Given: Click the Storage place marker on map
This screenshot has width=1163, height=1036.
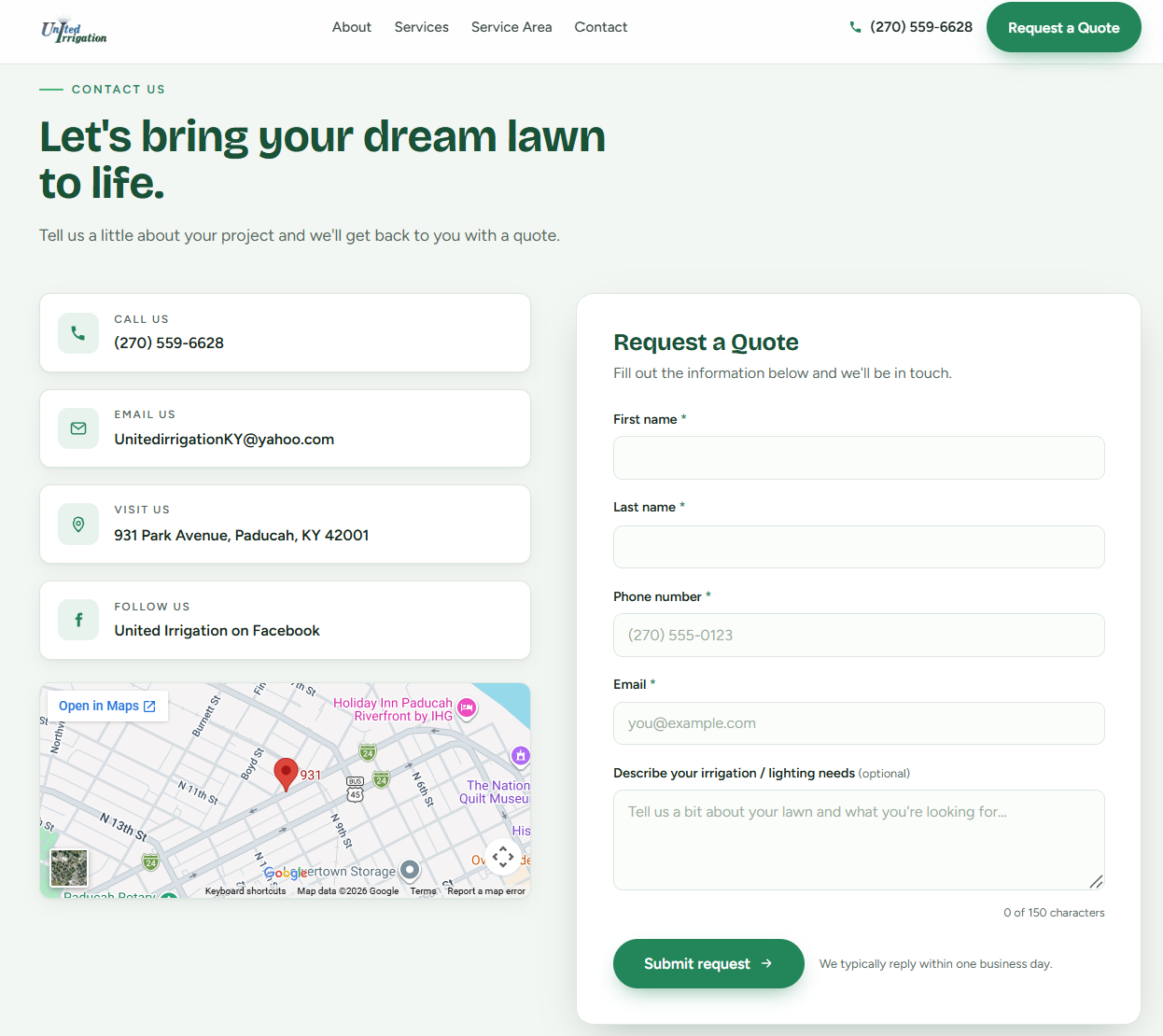Looking at the screenshot, I should tap(409, 871).
